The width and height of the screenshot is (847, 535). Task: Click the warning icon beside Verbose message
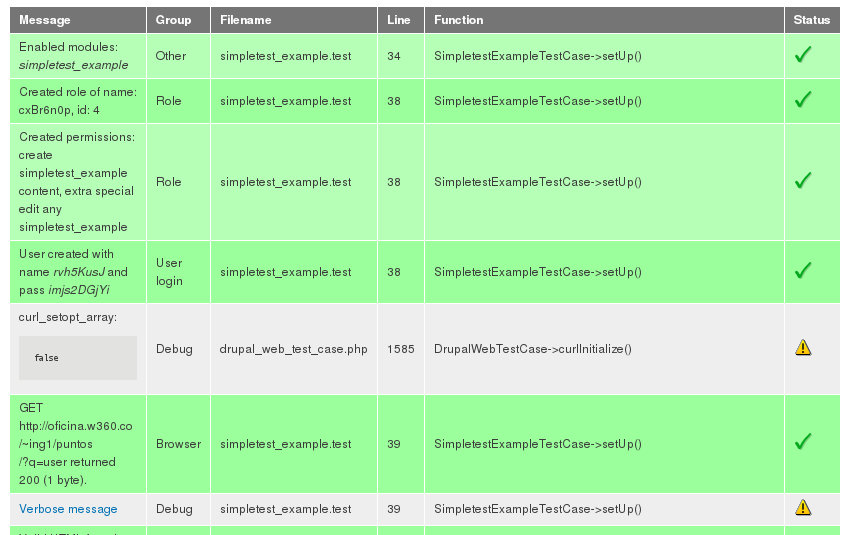click(x=803, y=508)
